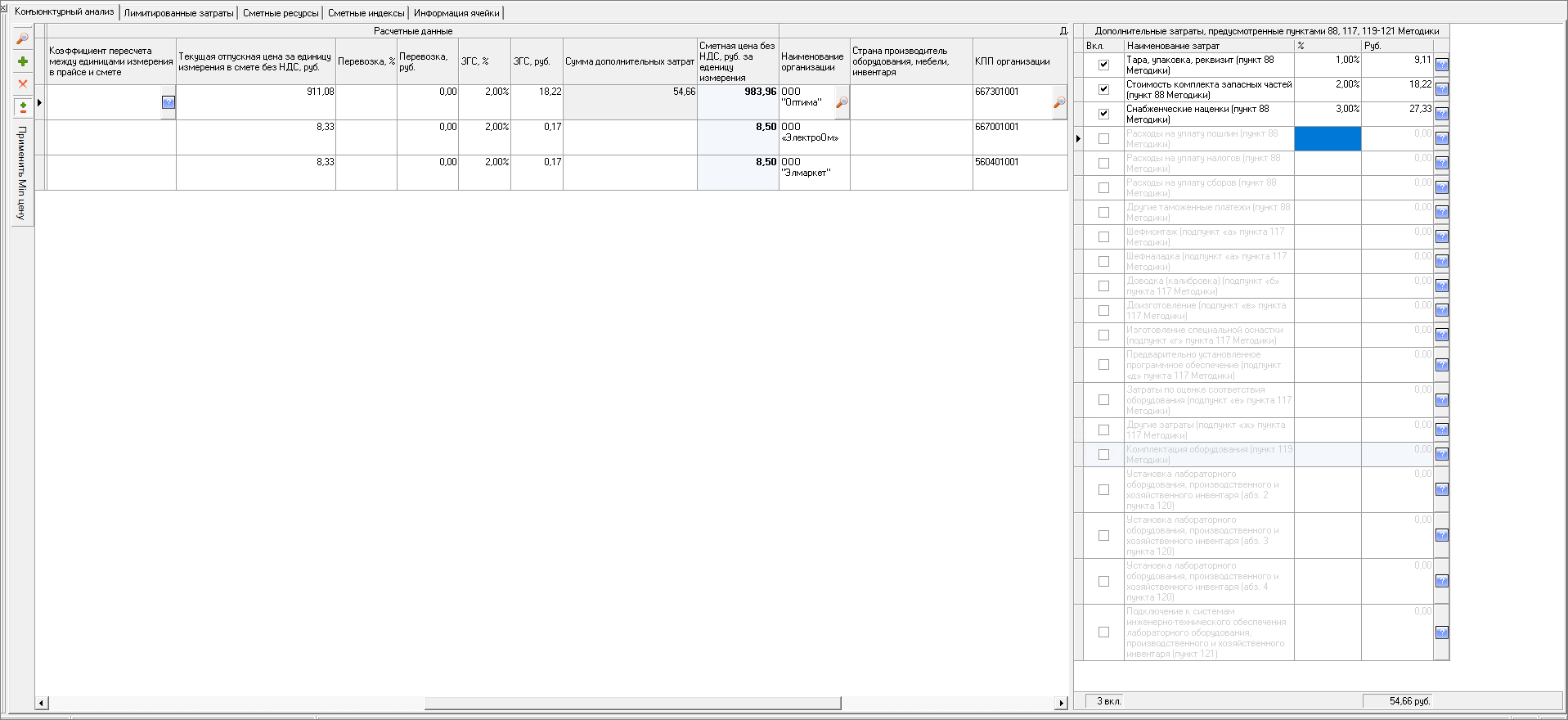Enable the Расходы на уплату пошлин checkbox

(1103, 138)
